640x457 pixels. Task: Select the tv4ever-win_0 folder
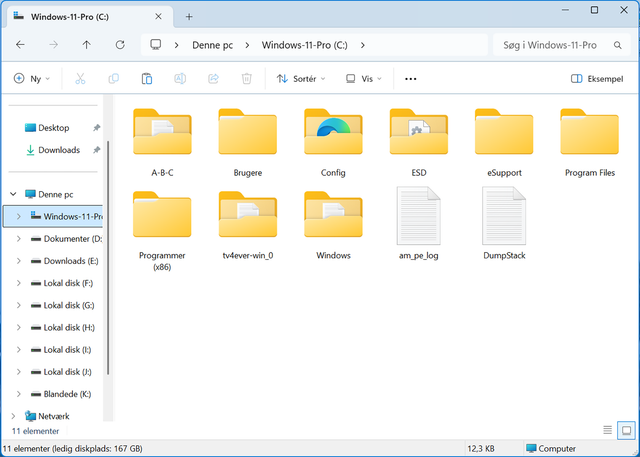[248, 225]
